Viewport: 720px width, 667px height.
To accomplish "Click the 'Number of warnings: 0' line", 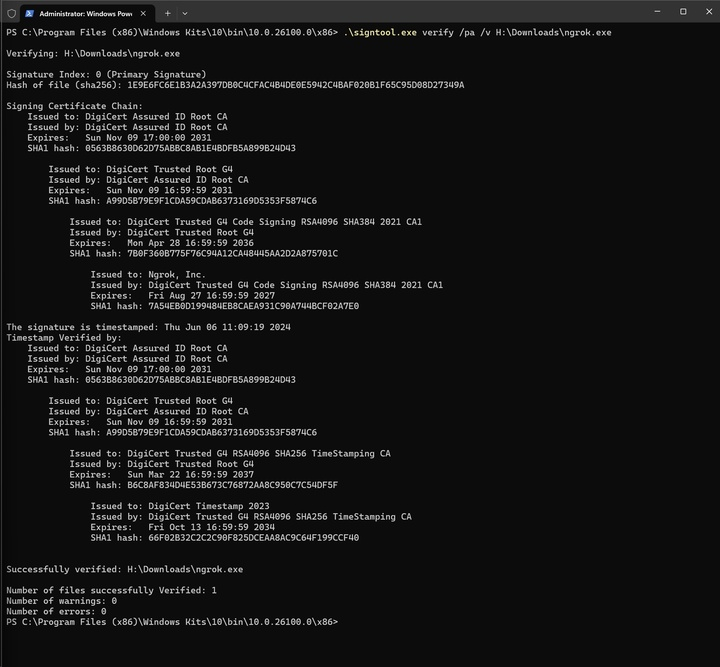I will click(x=61, y=601).
